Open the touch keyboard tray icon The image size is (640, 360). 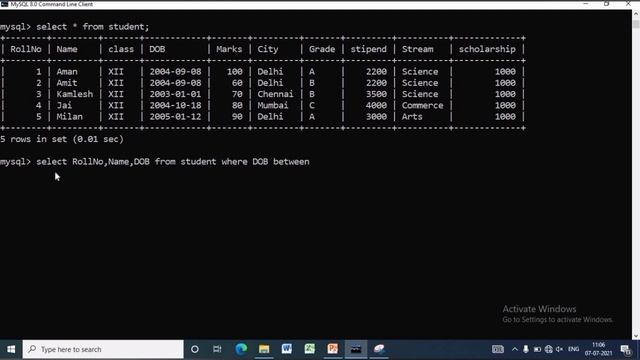click(498, 349)
